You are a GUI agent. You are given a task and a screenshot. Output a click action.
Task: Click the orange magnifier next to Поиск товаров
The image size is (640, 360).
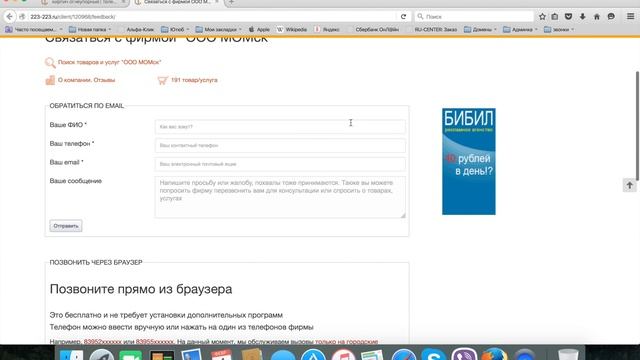tap(50, 62)
